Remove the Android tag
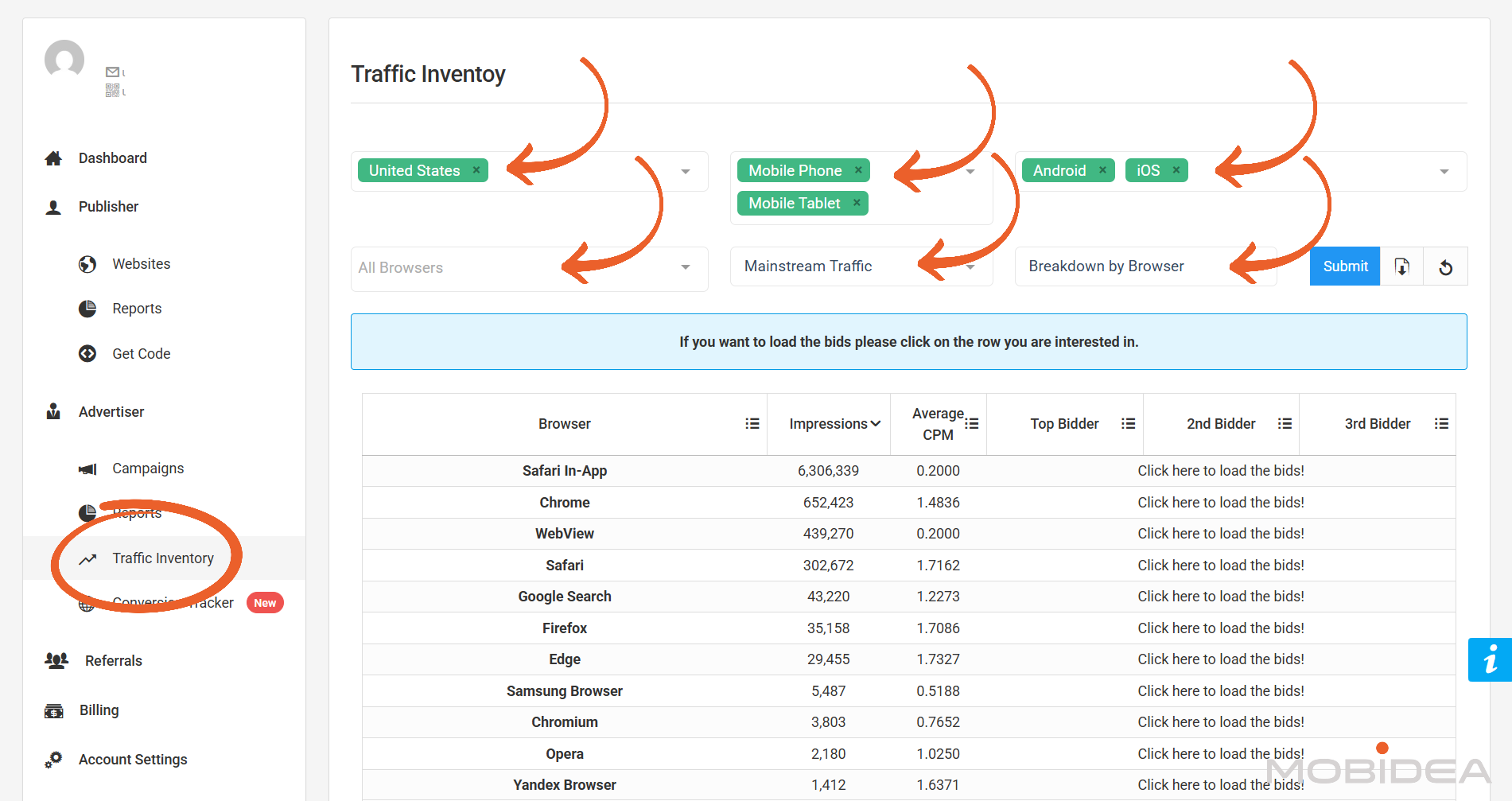The width and height of the screenshot is (1512, 801). (x=1102, y=170)
